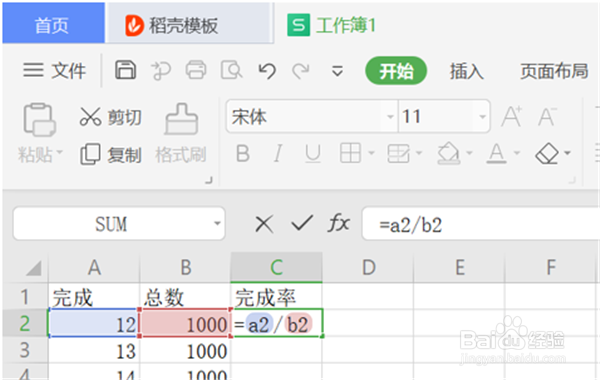Switch to 稻壳模板 tab
This screenshot has width=600, height=380.
(190, 24)
